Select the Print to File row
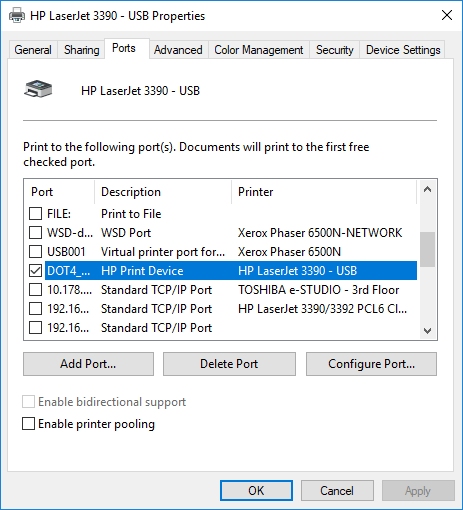 (222, 214)
